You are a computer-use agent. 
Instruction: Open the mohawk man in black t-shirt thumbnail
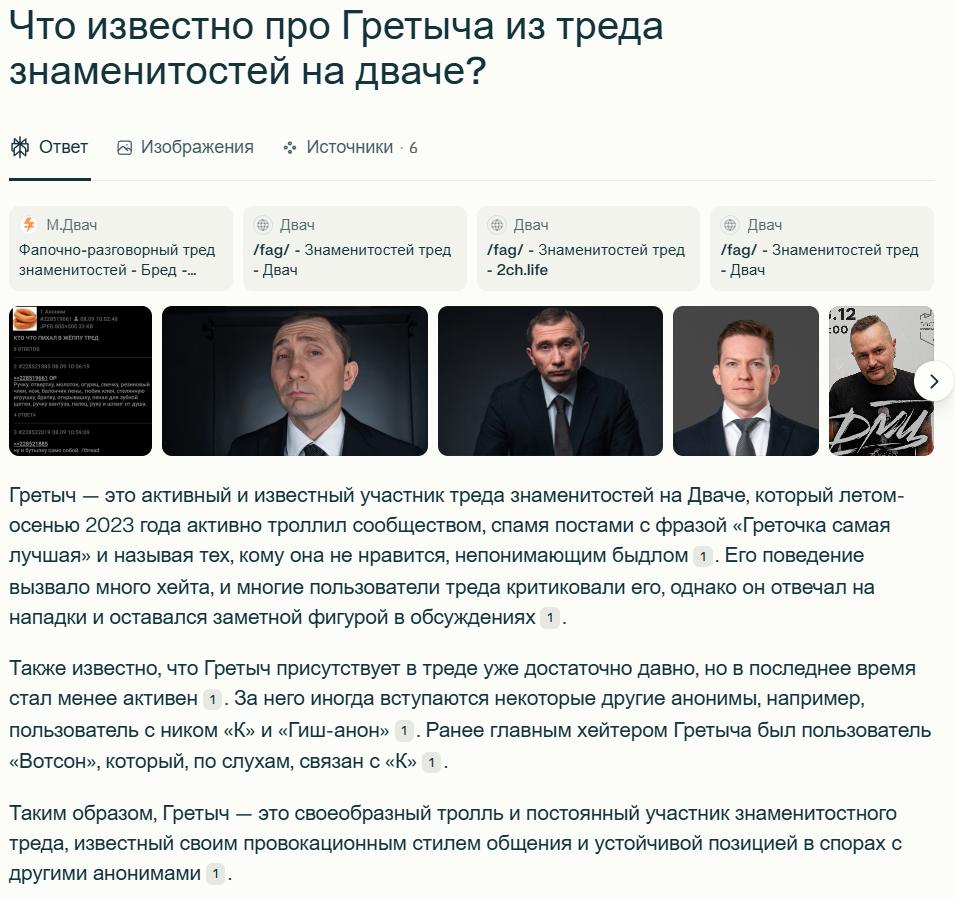tap(881, 381)
